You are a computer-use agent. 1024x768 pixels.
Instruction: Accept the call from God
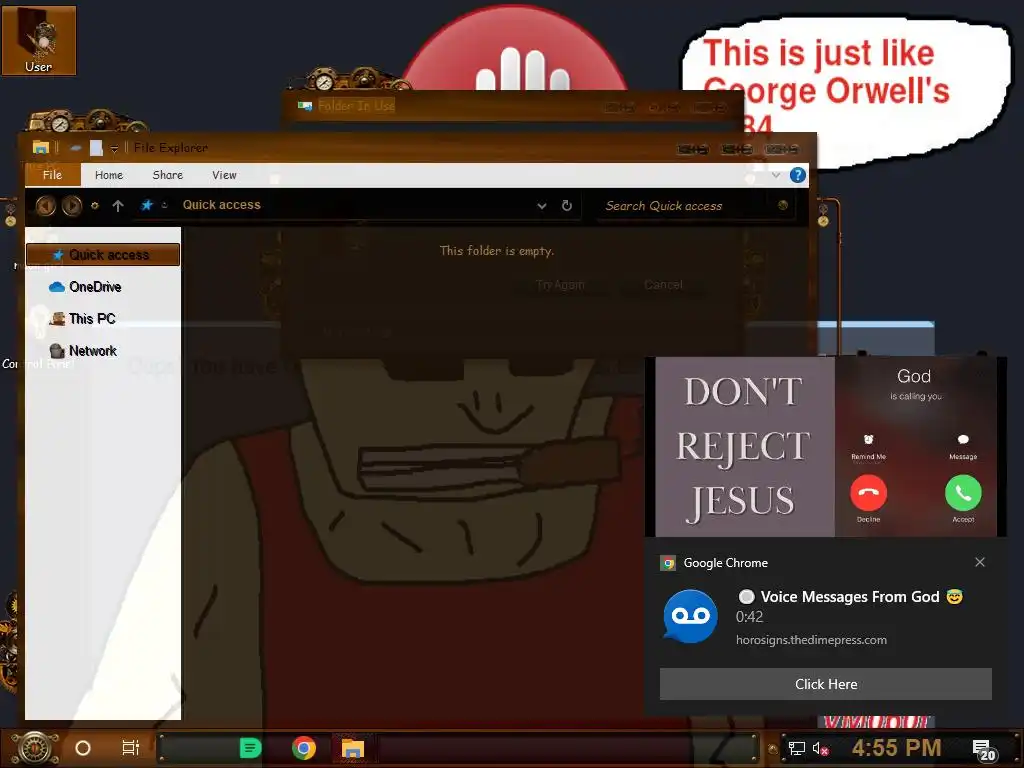tap(963, 493)
